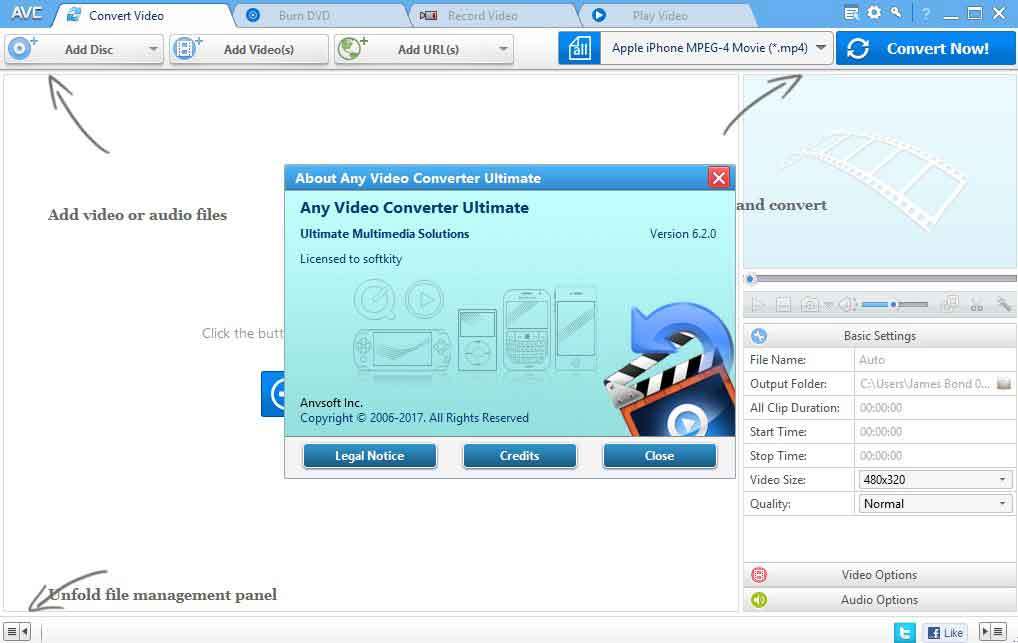Screen dimensions: 1018x643
Task: Expand the Audio Options section
Action: [880, 599]
